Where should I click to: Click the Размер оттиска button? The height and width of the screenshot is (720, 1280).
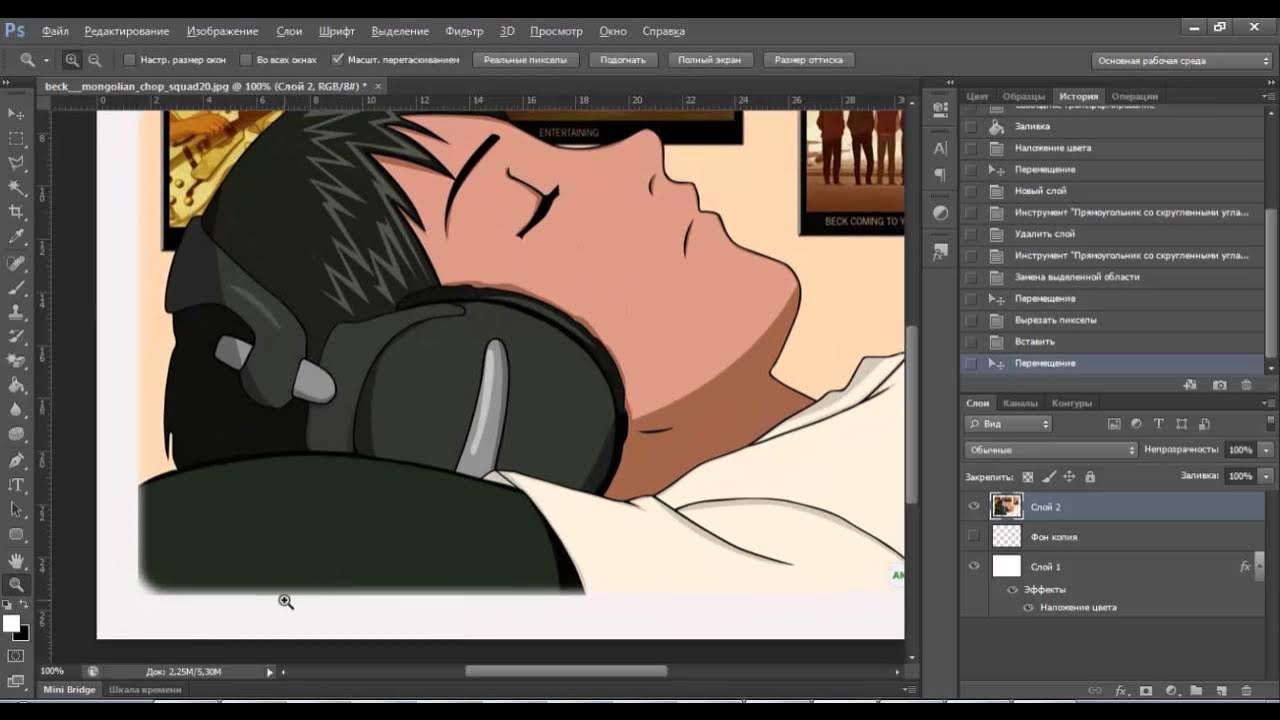809,60
